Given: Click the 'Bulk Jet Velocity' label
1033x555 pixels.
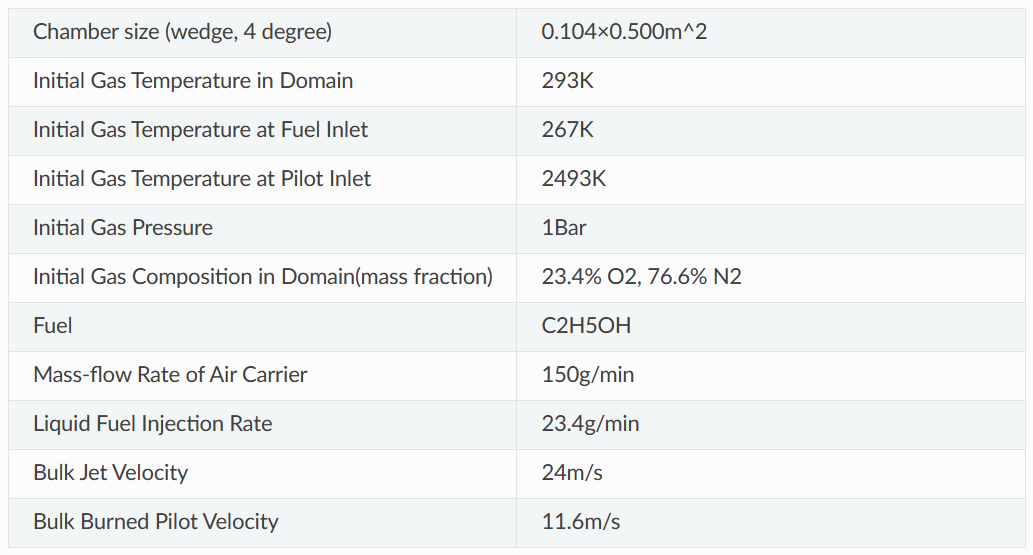Looking at the screenshot, I should [x=110, y=472].
